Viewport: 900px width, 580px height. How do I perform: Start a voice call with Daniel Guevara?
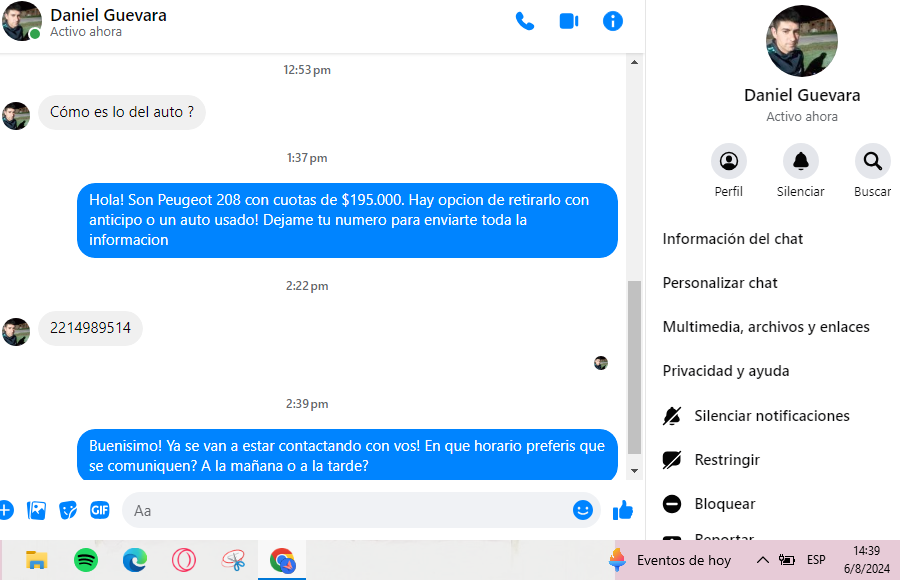(x=525, y=22)
